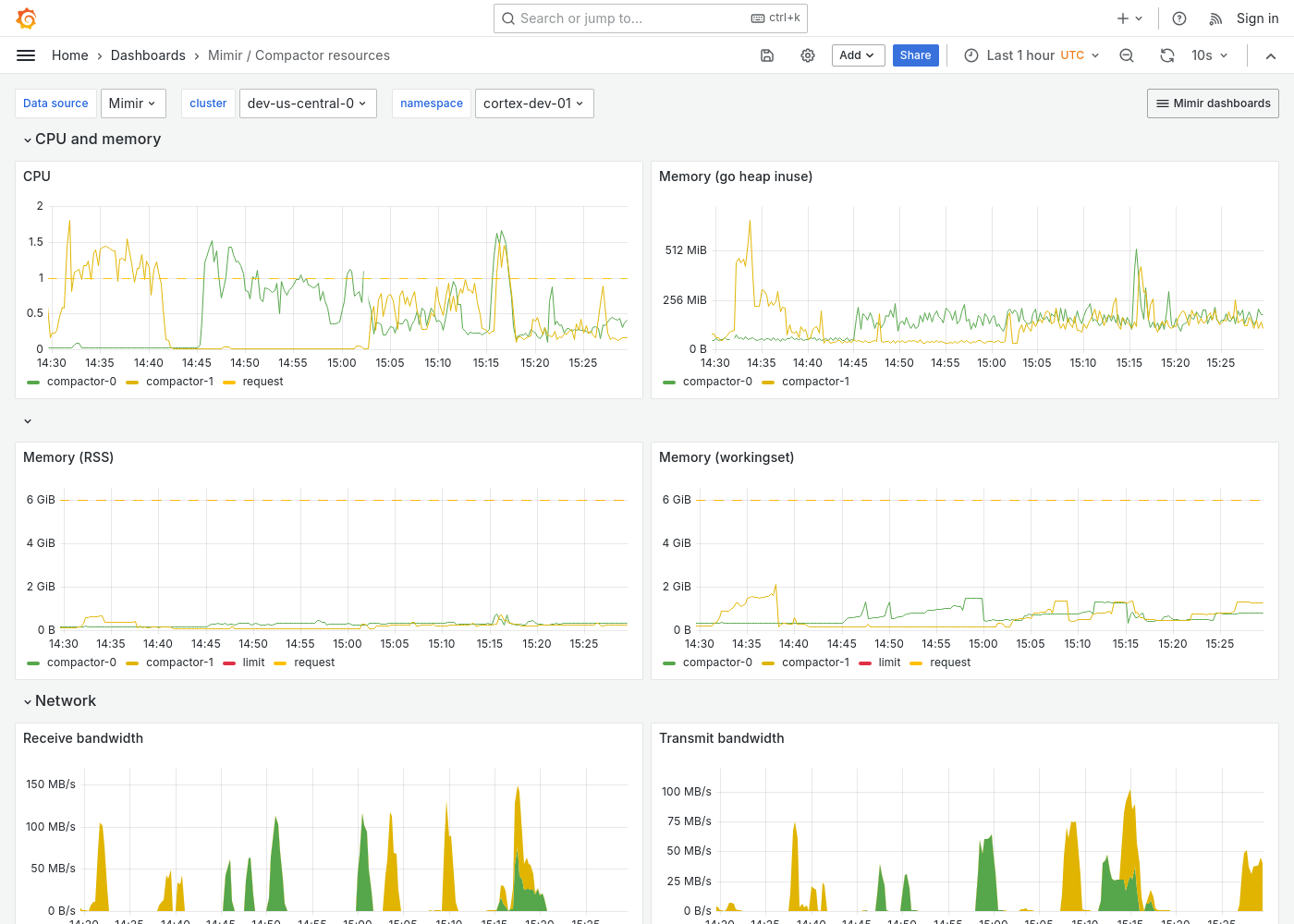Toggle the limit series in Memory (RSS) legend
Viewport: 1294px width, 924px height.
pyautogui.click(x=251, y=662)
